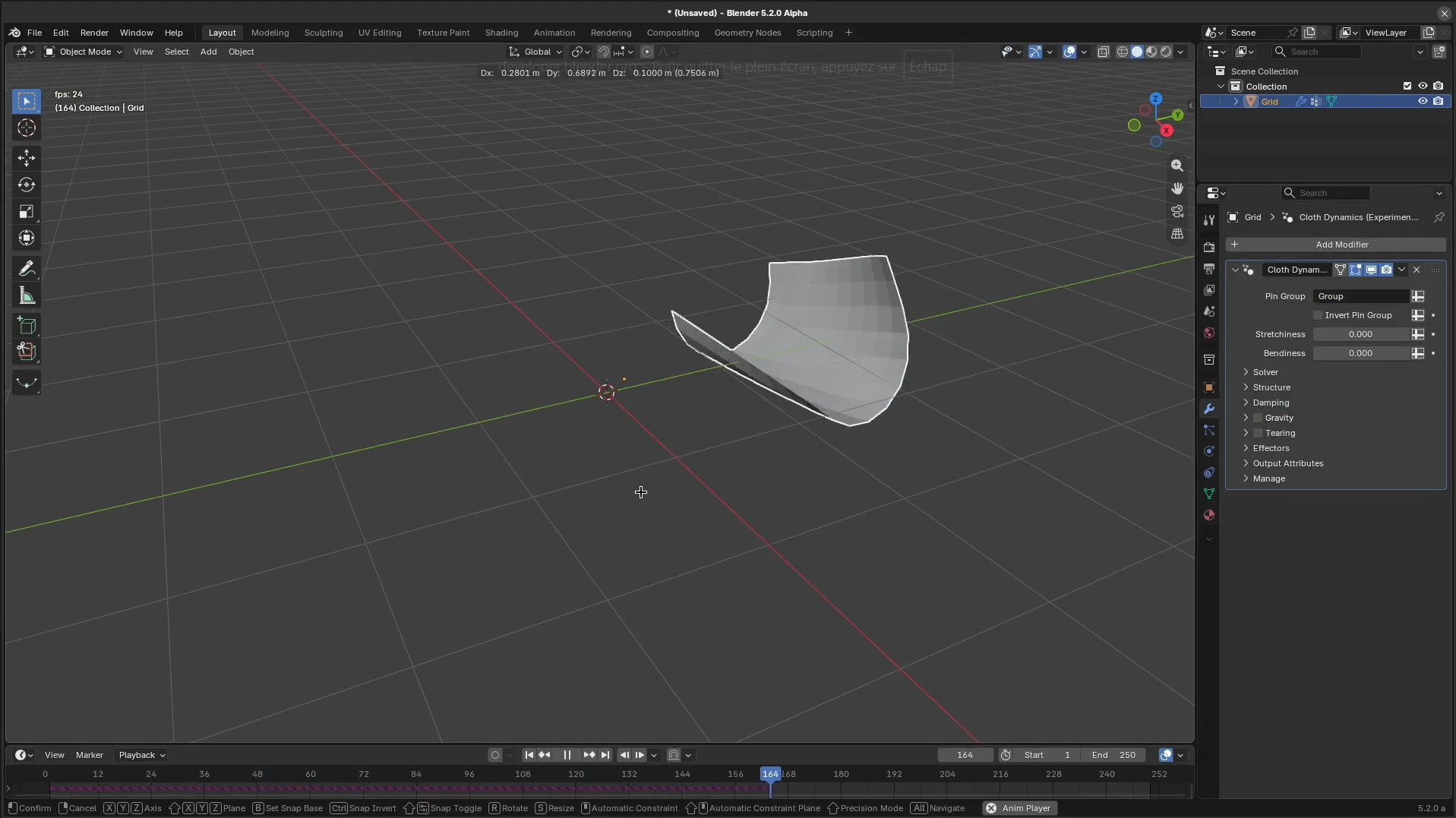Toggle viewport X-ray mode

1103,52
